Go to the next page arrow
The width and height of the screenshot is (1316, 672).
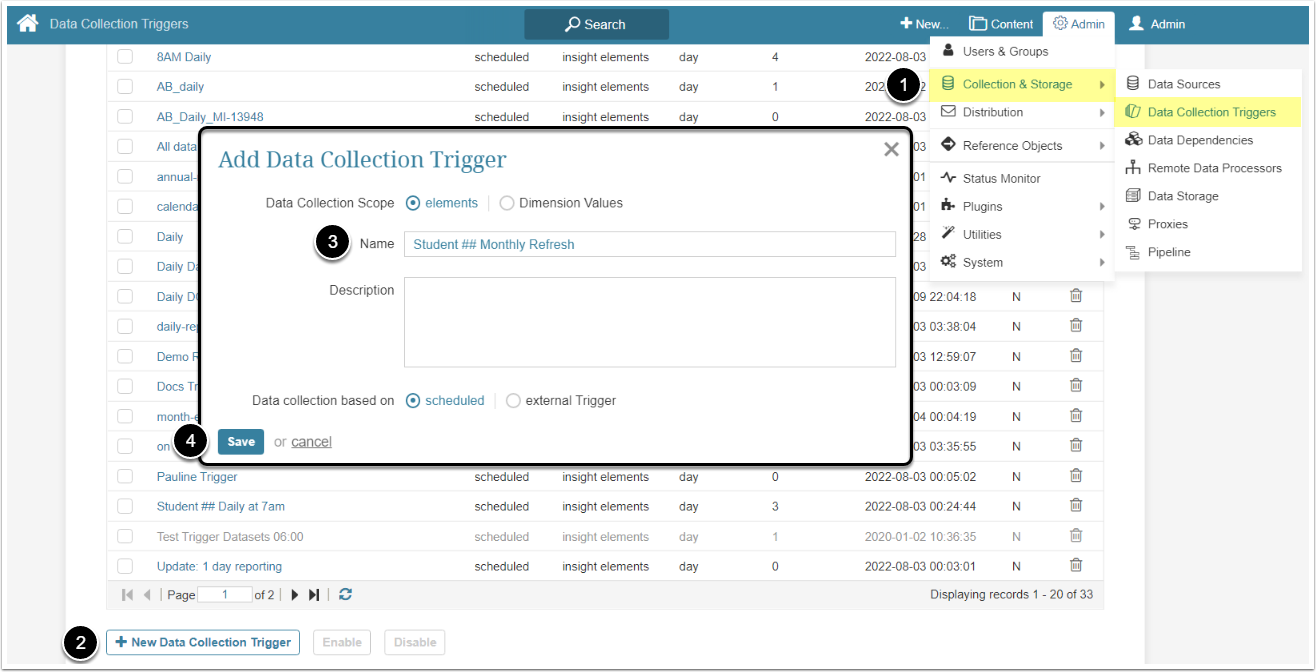(x=295, y=595)
